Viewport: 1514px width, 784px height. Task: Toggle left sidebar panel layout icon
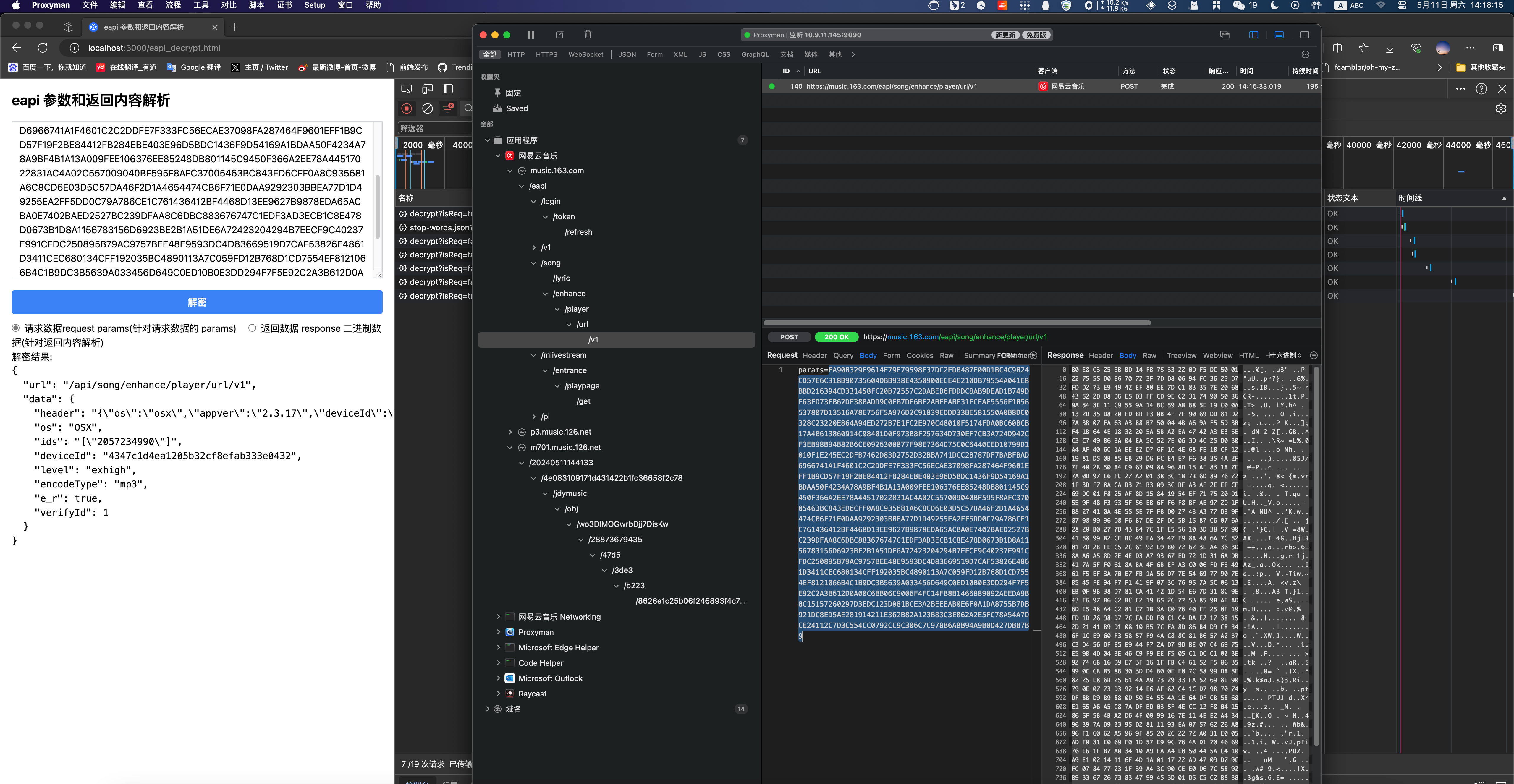tap(1254, 35)
